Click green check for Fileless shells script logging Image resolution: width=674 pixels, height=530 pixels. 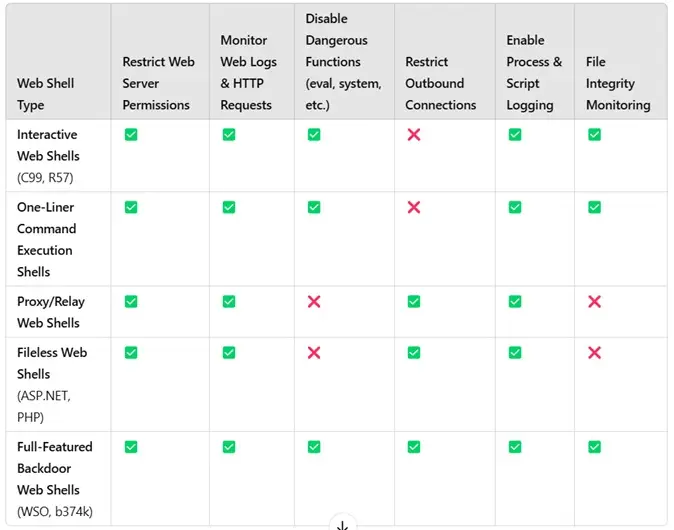(515, 352)
